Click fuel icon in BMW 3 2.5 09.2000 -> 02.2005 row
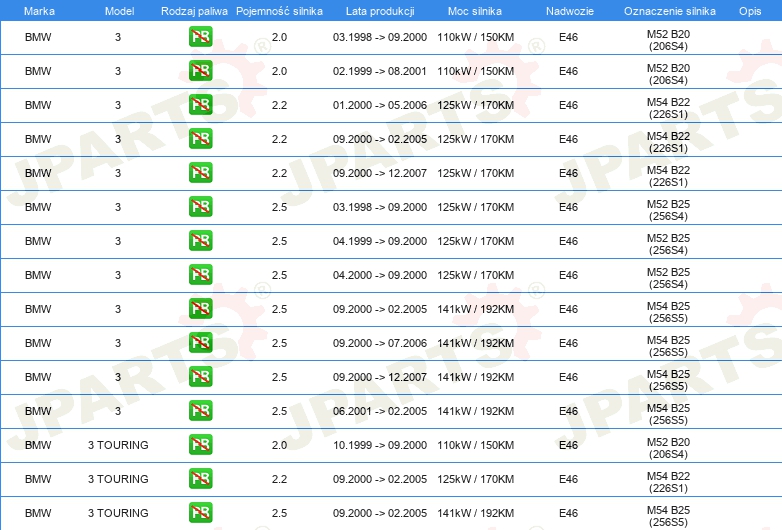 [x=200, y=309]
